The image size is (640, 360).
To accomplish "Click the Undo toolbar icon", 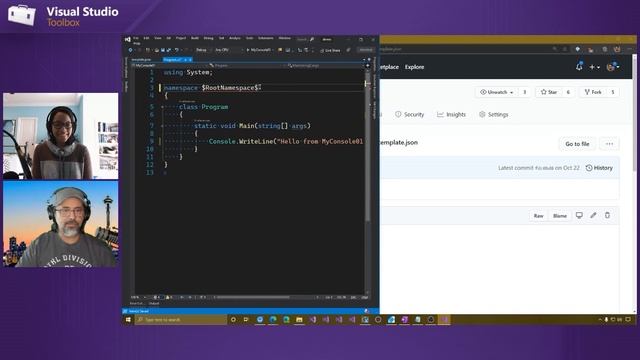I will tap(177, 50).
